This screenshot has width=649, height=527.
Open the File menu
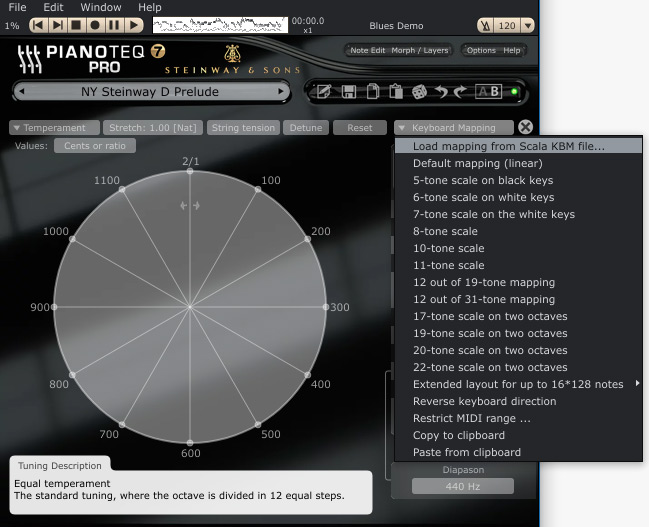(x=17, y=7)
